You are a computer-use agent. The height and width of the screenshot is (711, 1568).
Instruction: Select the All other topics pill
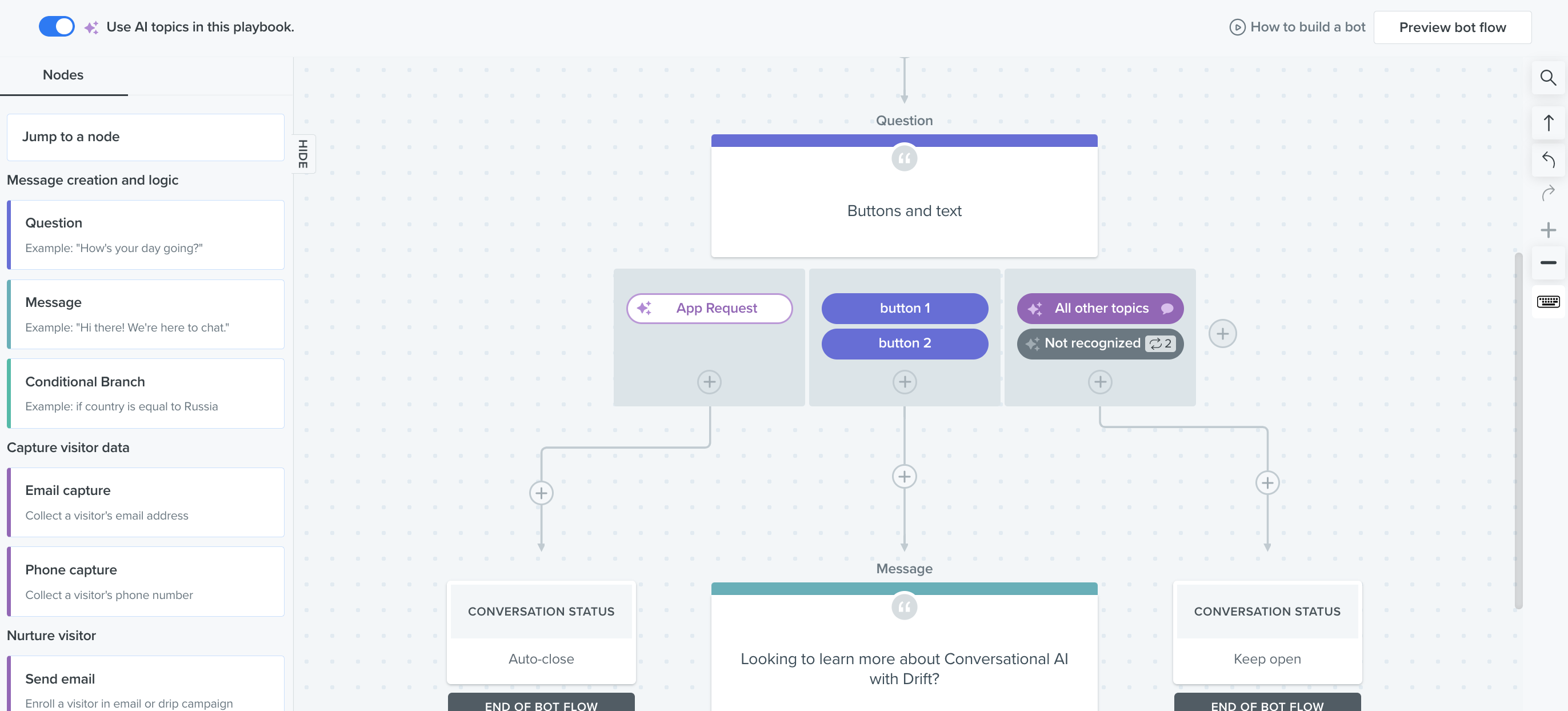click(x=1100, y=309)
